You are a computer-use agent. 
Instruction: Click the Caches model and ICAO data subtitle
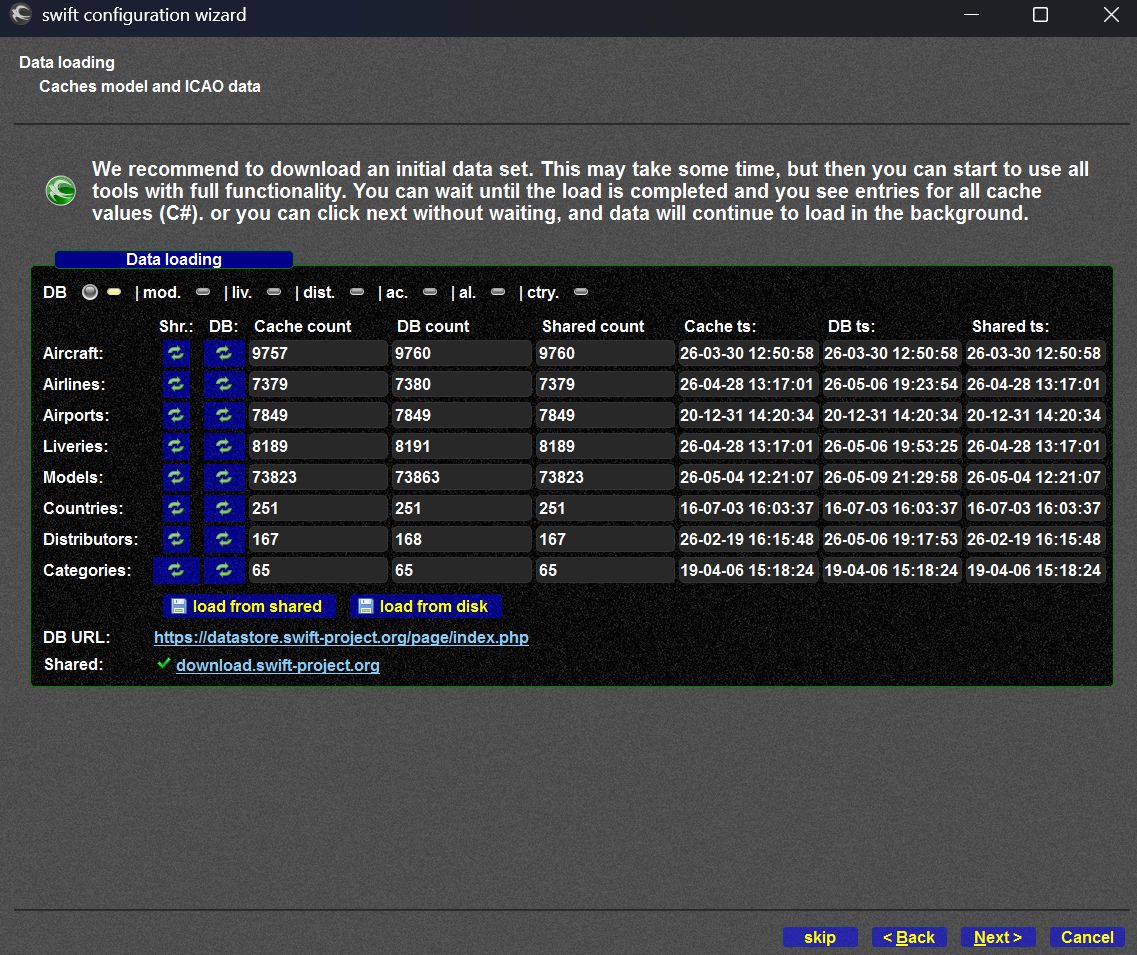click(x=149, y=86)
